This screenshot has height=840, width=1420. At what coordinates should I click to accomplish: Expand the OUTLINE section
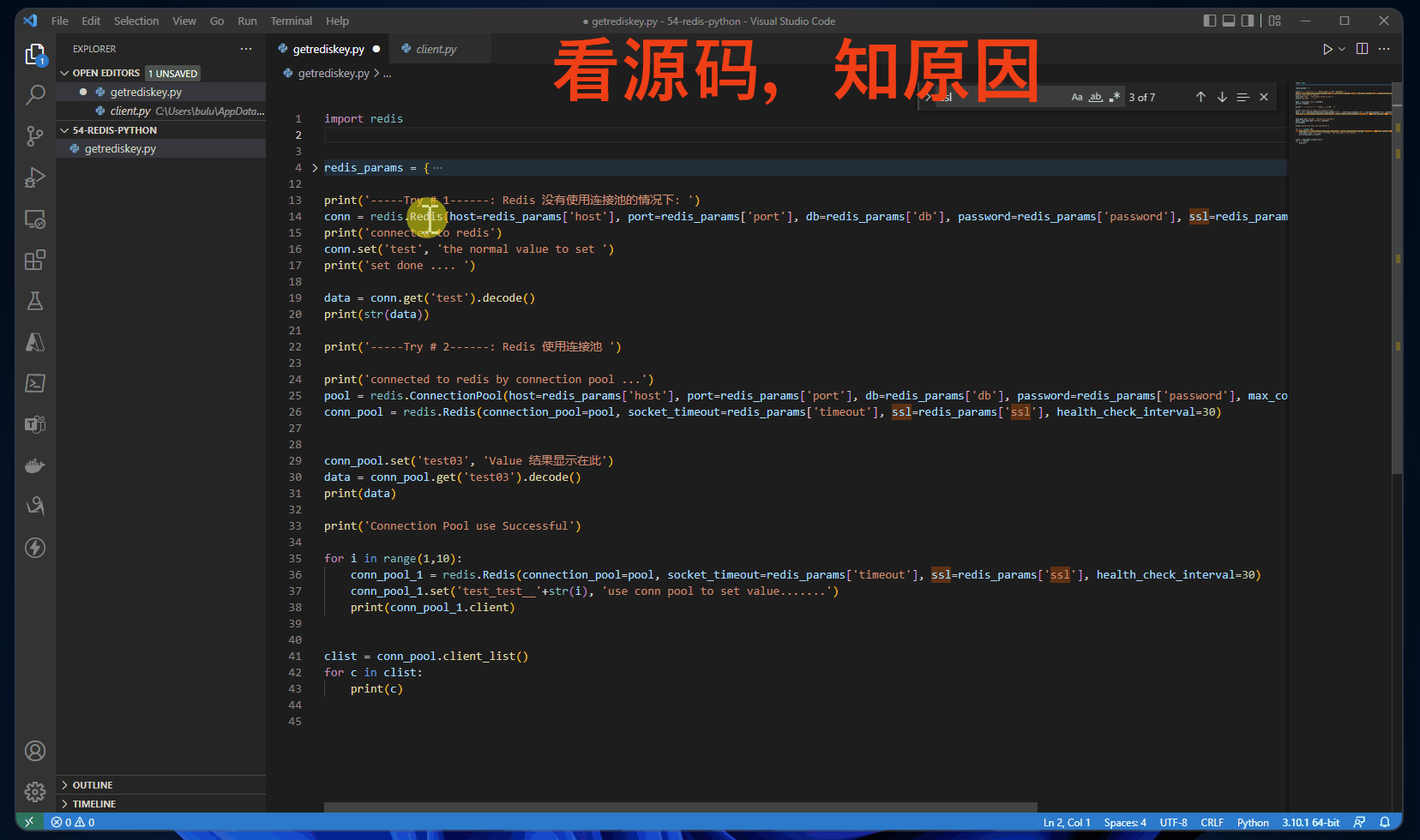[x=93, y=785]
